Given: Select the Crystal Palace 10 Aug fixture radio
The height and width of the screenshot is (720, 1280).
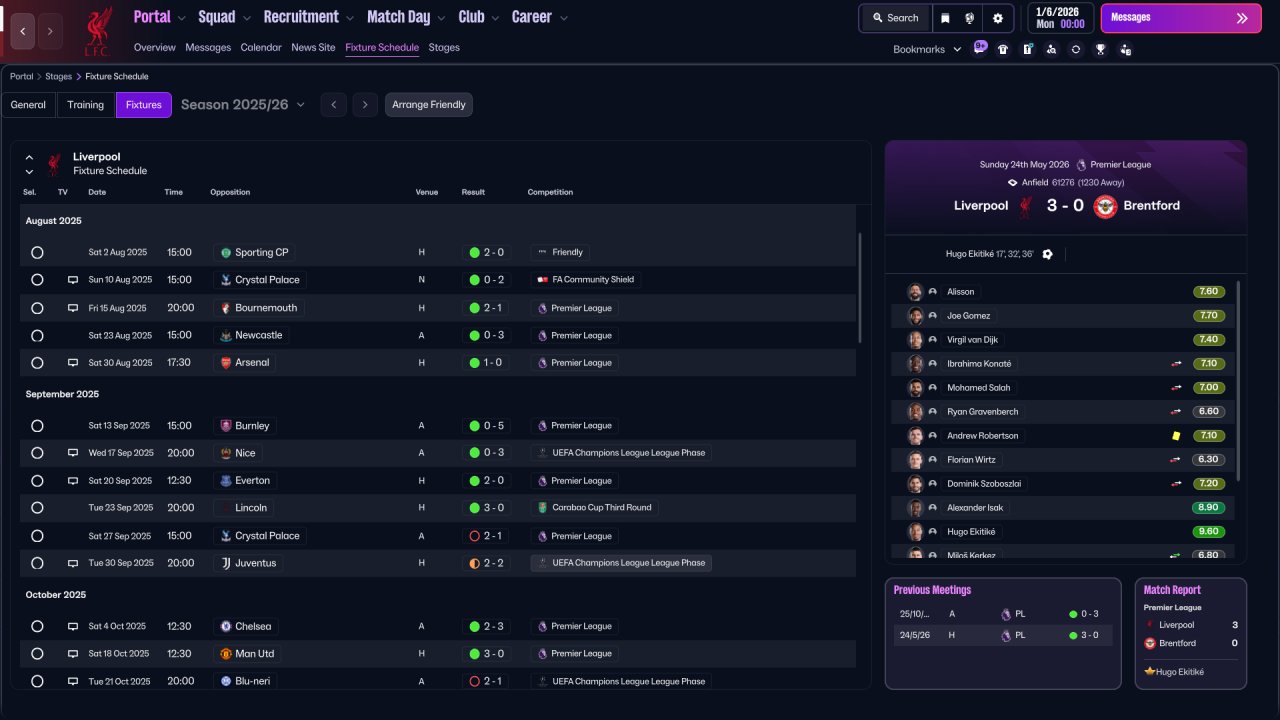Looking at the screenshot, I should click(37, 280).
